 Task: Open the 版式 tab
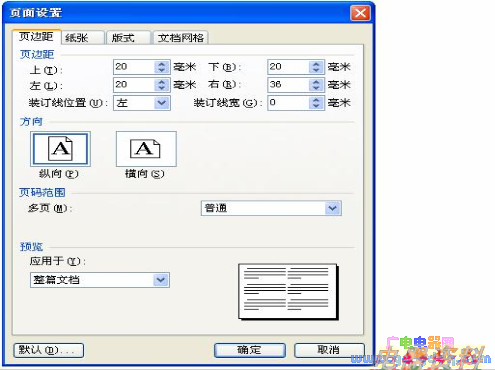coord(128,38)
